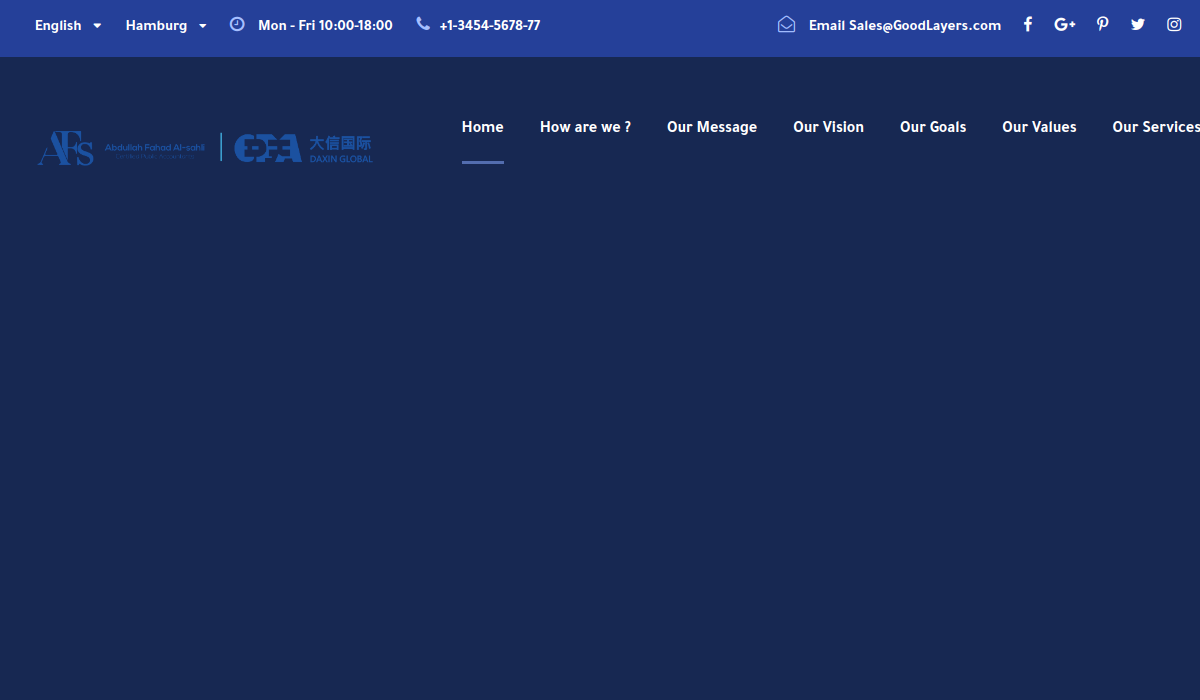Screen dimensions: 1200x700
Task: Click the envelope email icon
Action: point(787,25)
